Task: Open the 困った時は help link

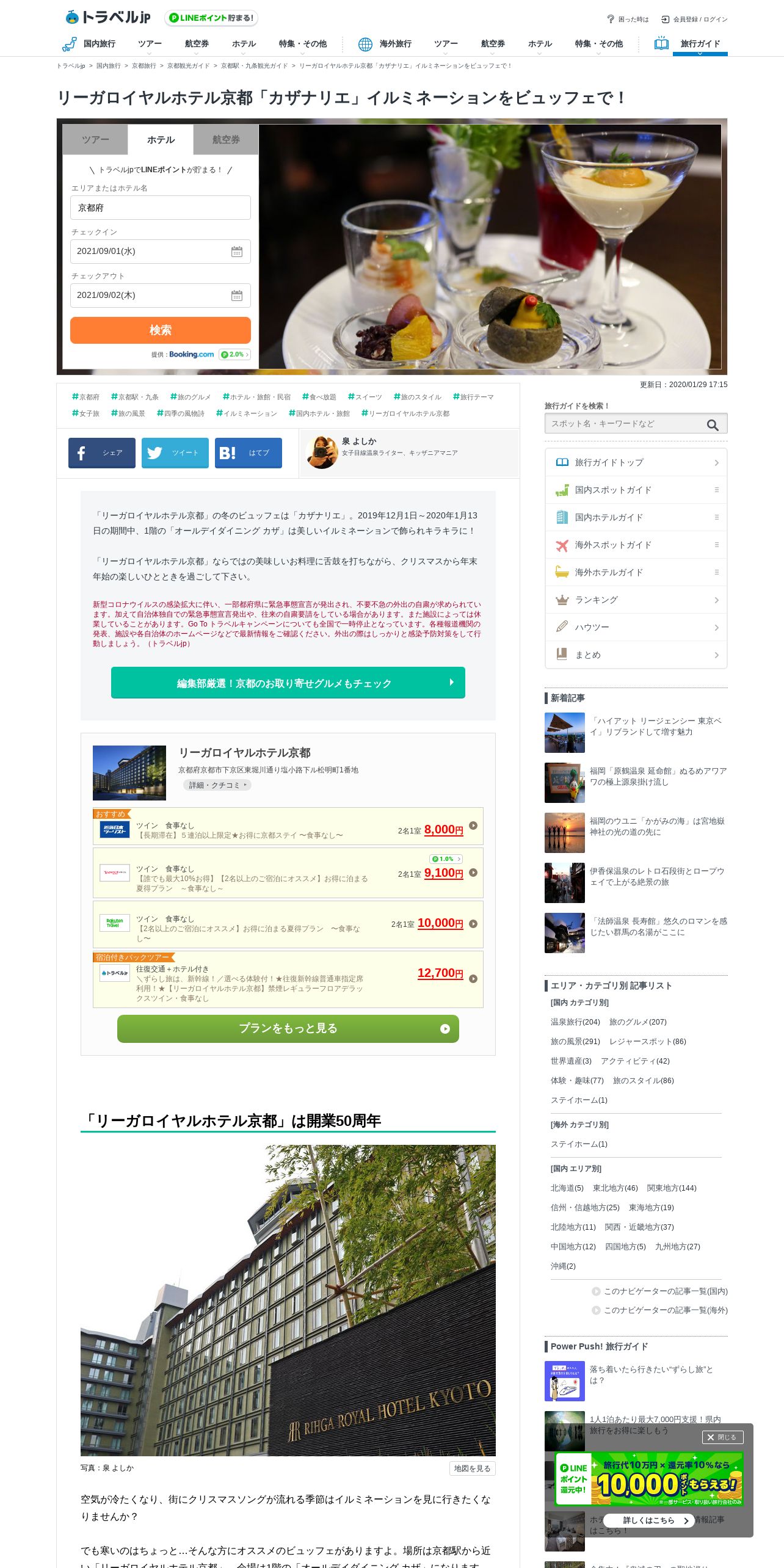Action: click(628, 20)
